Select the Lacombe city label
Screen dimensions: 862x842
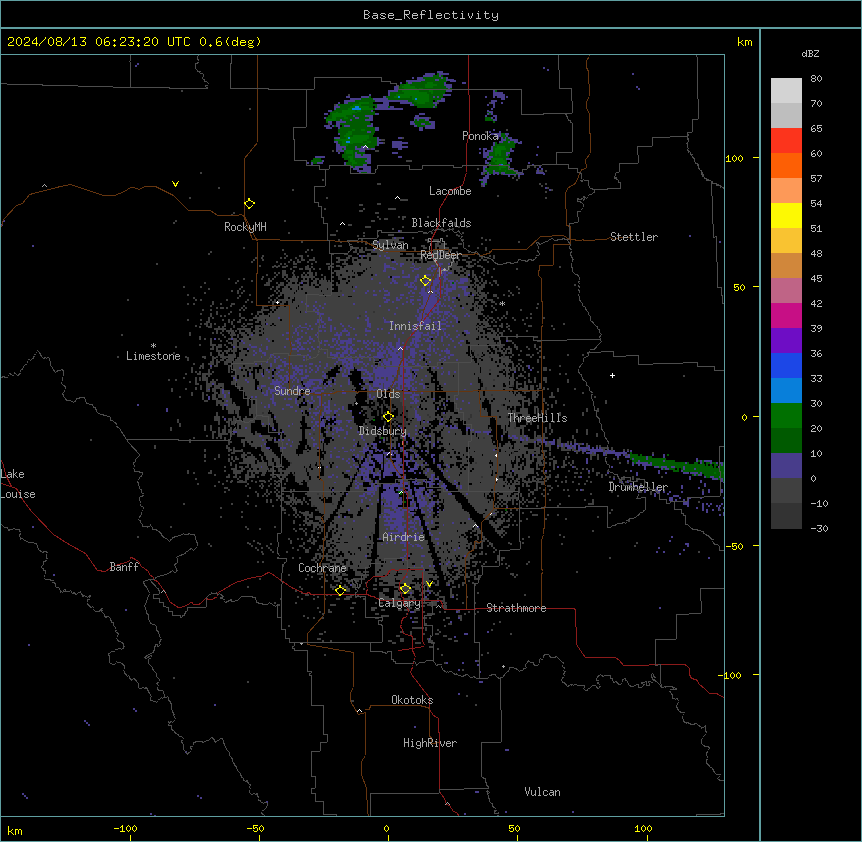(450, 191)
